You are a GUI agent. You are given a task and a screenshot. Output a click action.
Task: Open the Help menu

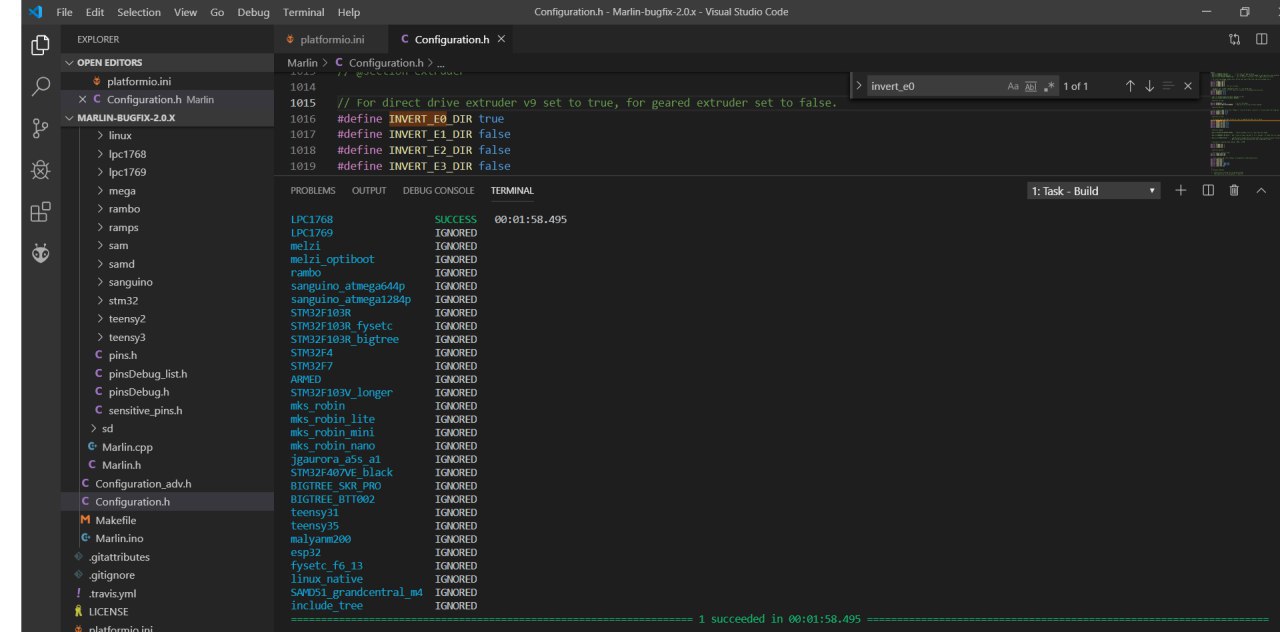[349, 12]
